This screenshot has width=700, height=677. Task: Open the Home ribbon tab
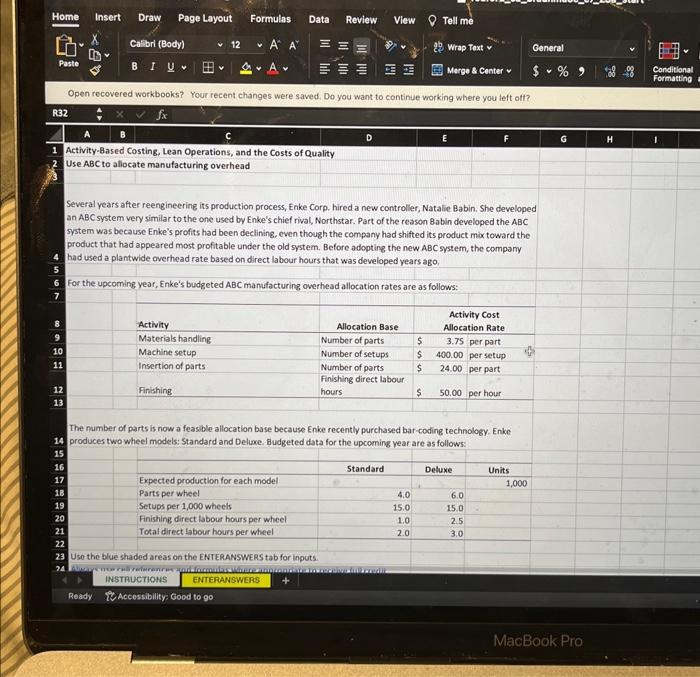tap(65, 17)
